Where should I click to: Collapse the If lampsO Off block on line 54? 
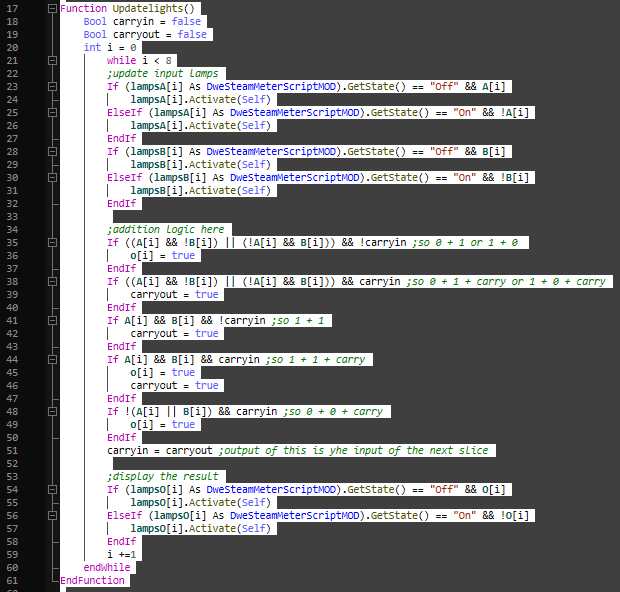52,490
